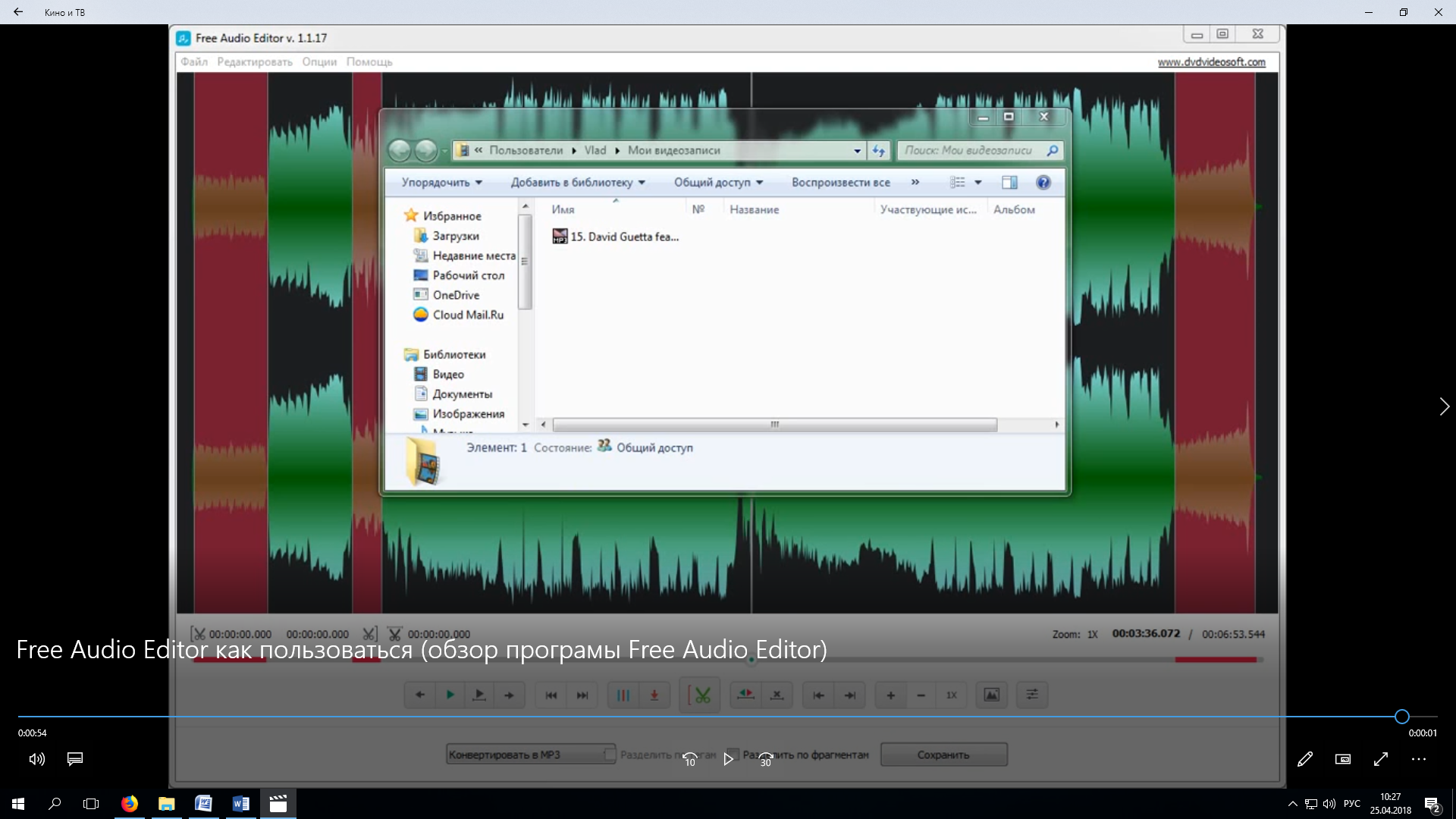Select the 15. David Guetta file
1456x819 pixels.
[616, 237]
